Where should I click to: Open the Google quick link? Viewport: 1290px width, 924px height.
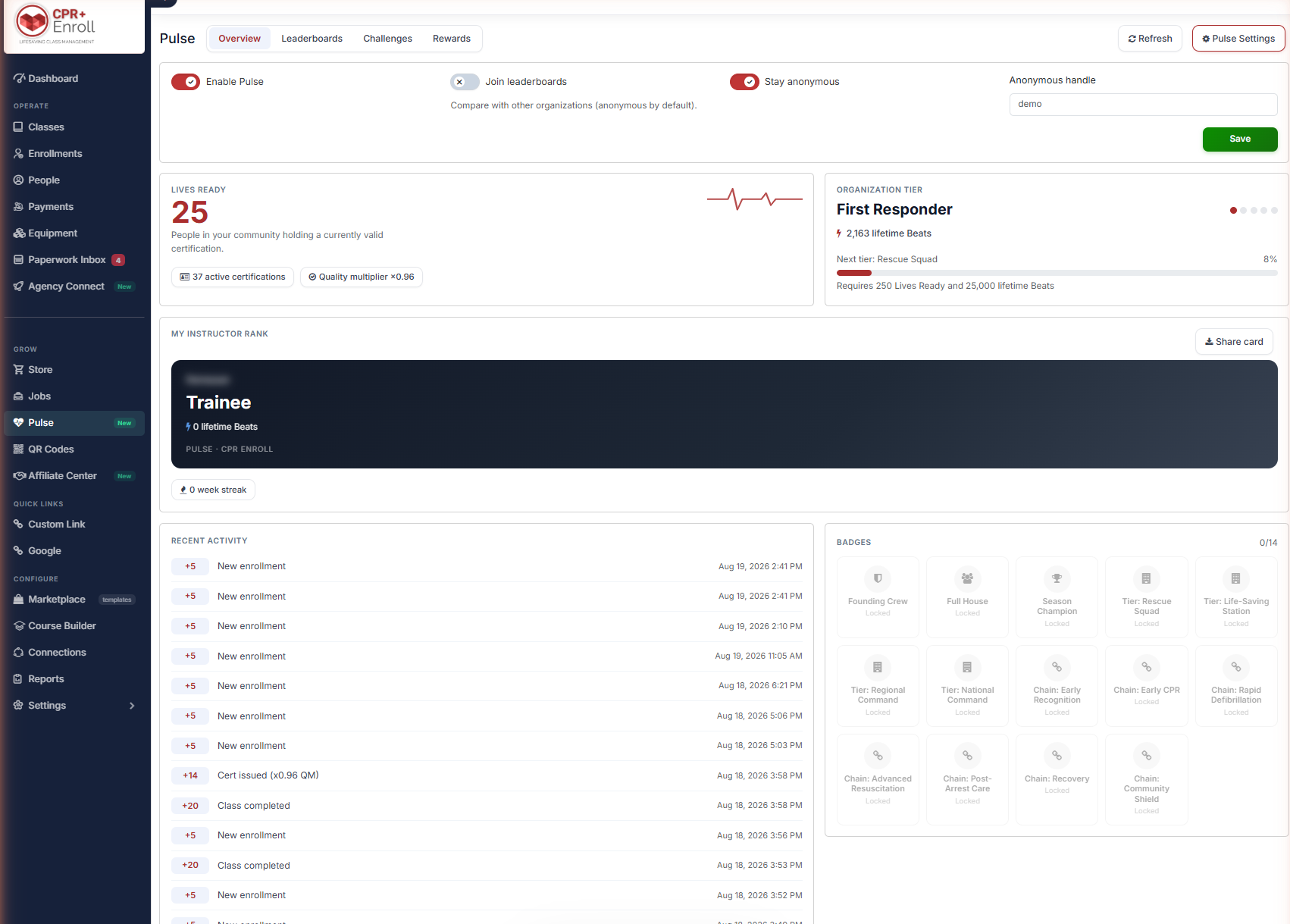pos(74,551)
